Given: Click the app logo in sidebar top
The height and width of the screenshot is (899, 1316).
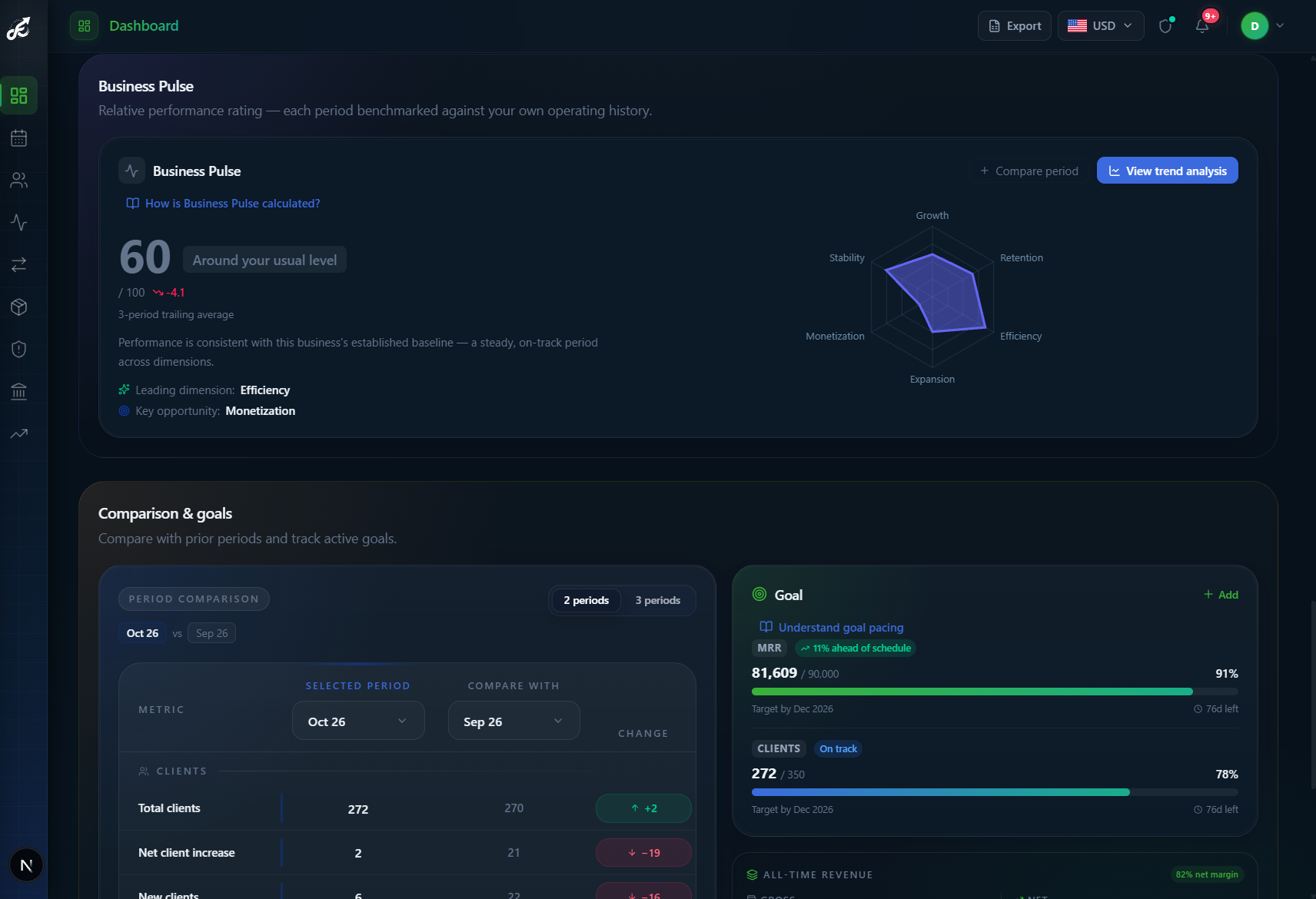Looking at the screenshot, I should coord(18,28).
